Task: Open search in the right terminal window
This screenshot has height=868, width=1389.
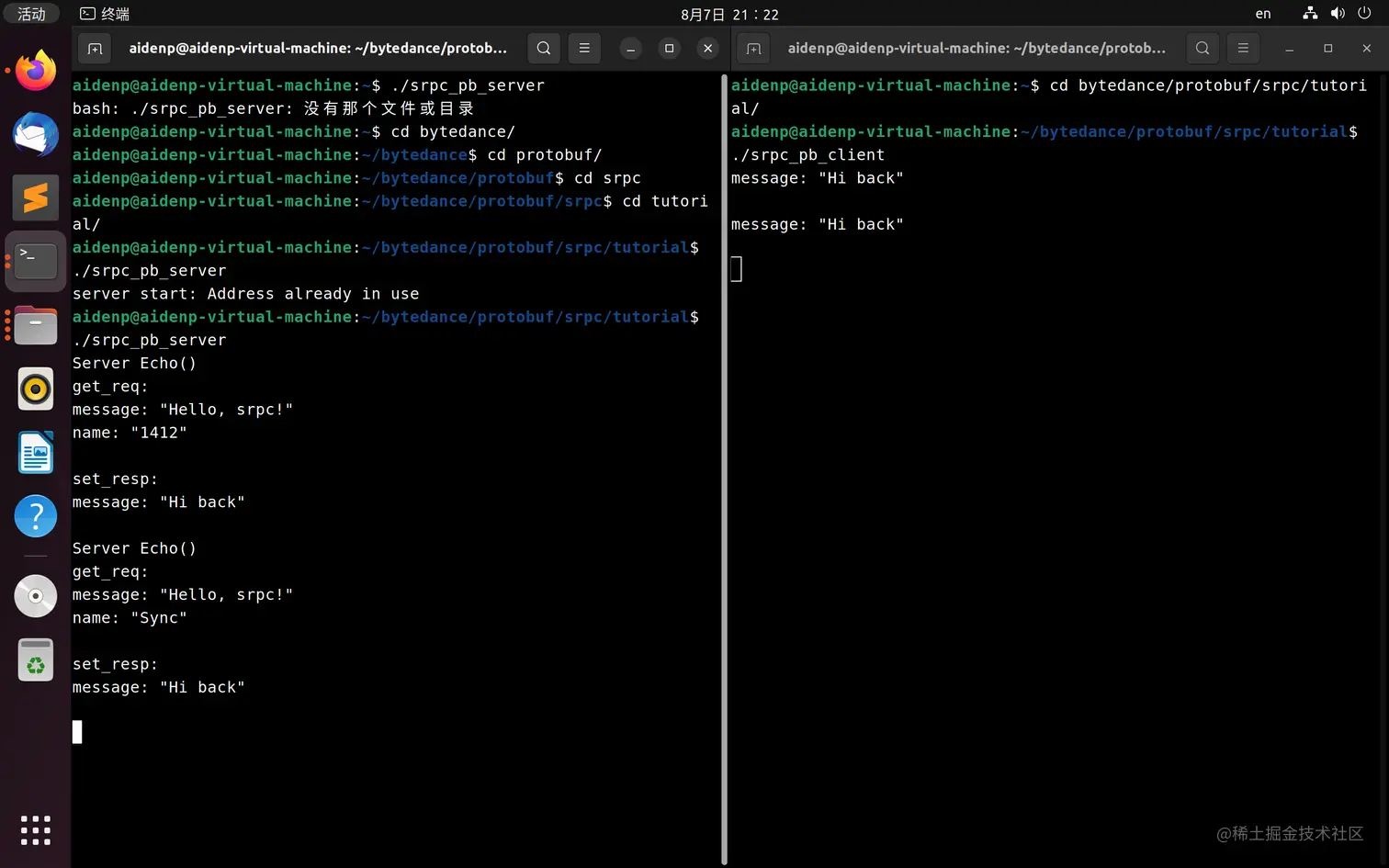Action: tap(1203, 48)
